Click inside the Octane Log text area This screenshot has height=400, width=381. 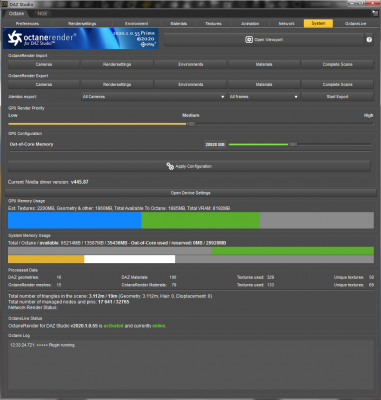click(x=190, y=367)
